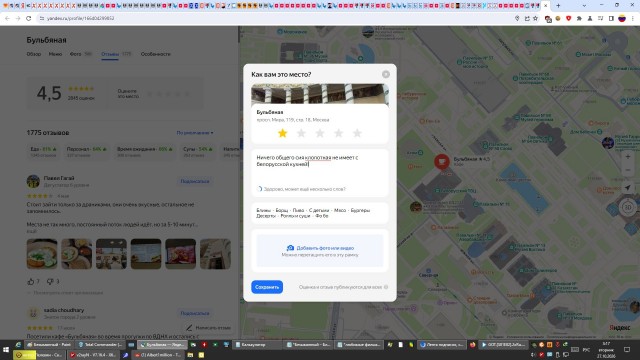
Task: Like Павел Гагай's review with thumbs up
Action: pos(31,281)
